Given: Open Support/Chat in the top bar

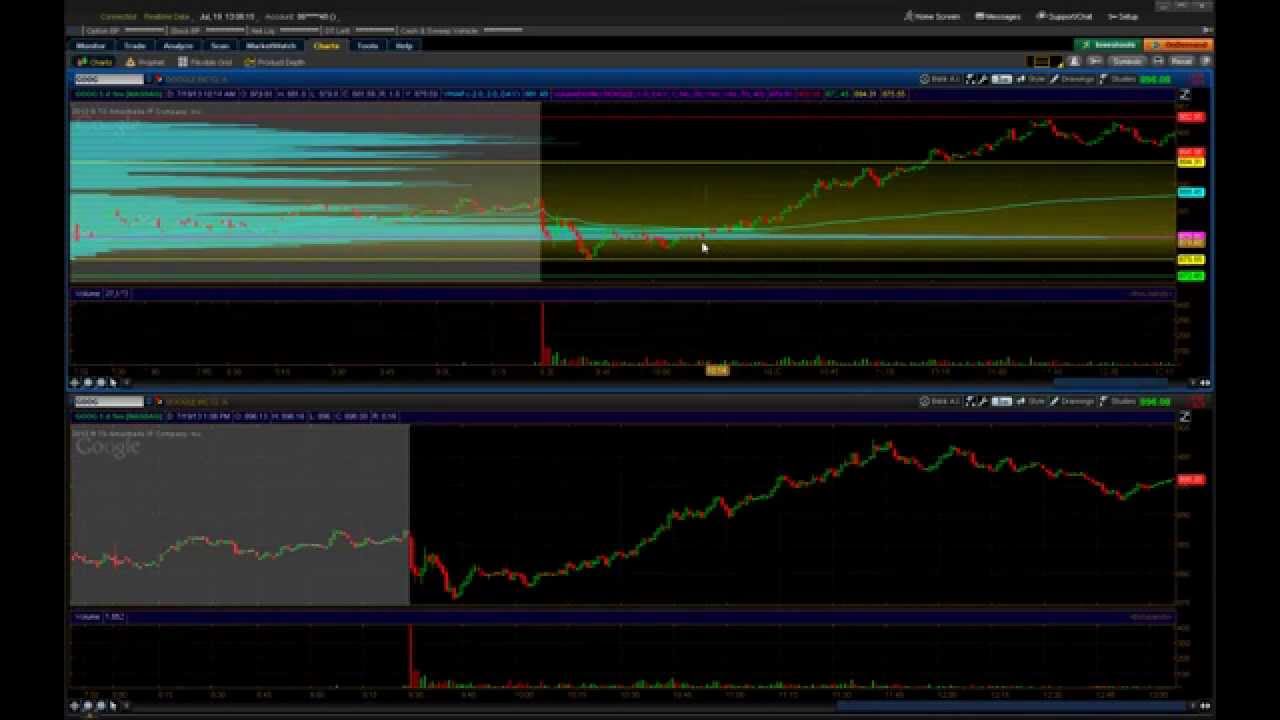Looking at the screenshot, I should point(1064,16).
